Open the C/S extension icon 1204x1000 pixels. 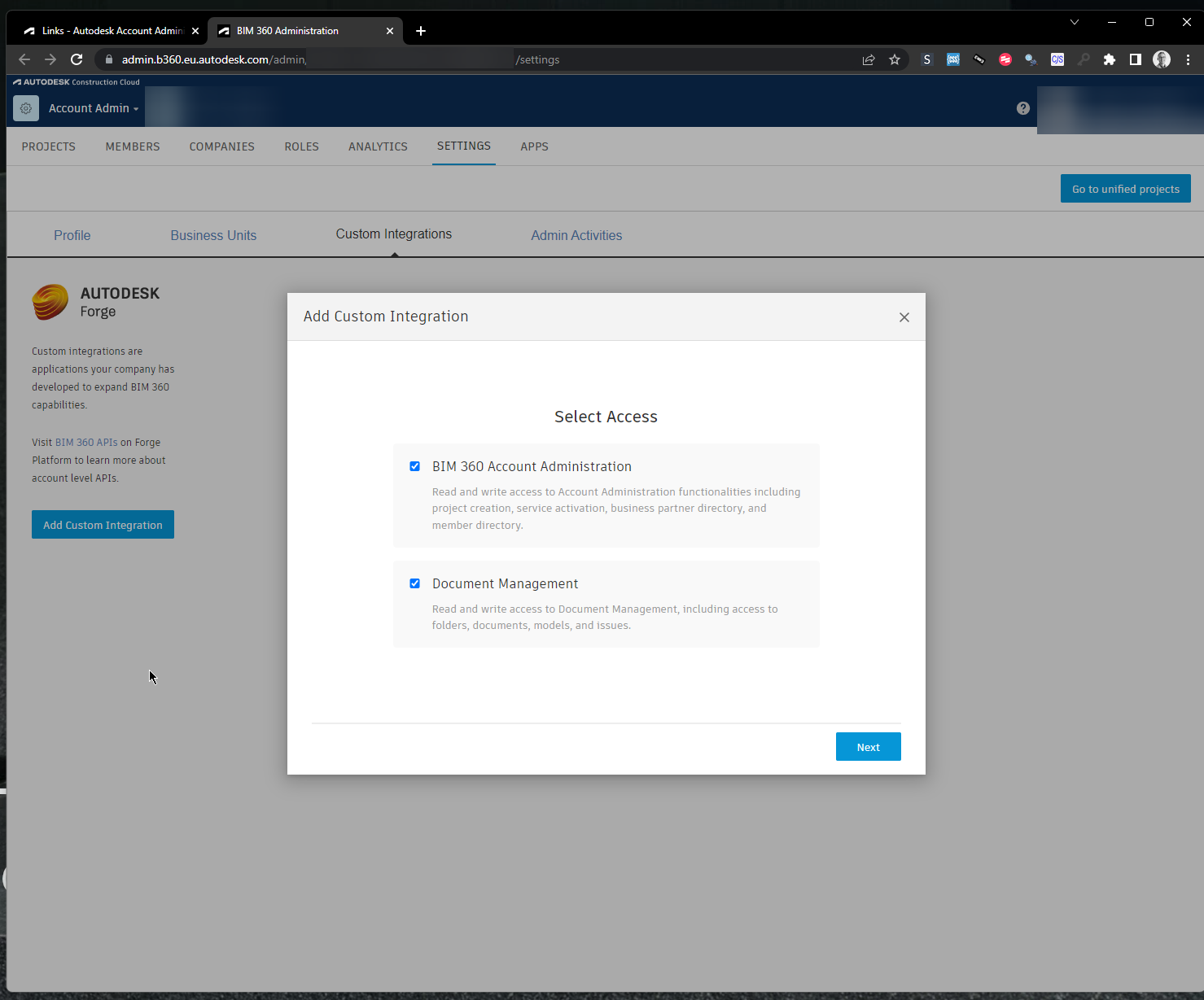pyautogui.click(x=1057, y=59)
